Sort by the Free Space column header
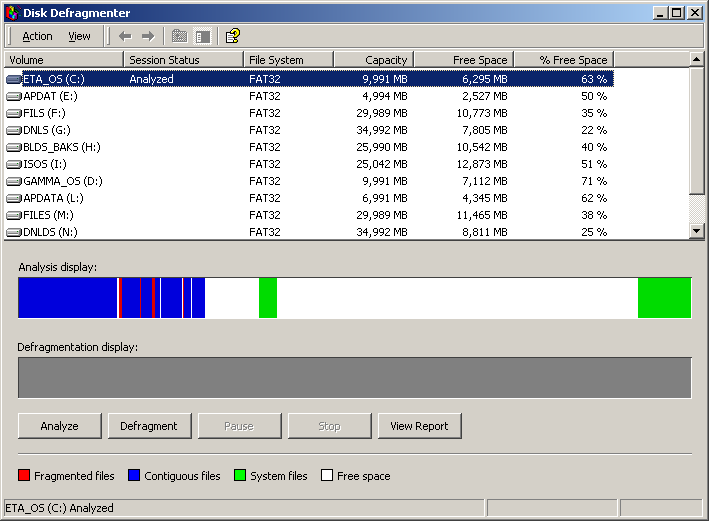Image resolution: width=709 pixels, height=521 pixels. 464,60
